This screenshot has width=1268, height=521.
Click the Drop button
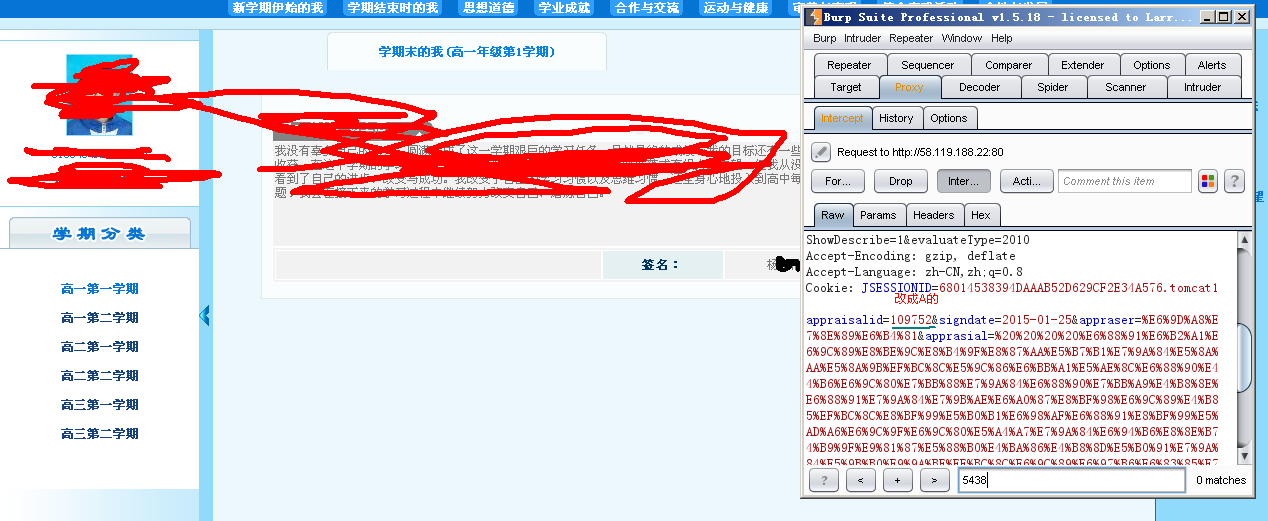point(901,181)
